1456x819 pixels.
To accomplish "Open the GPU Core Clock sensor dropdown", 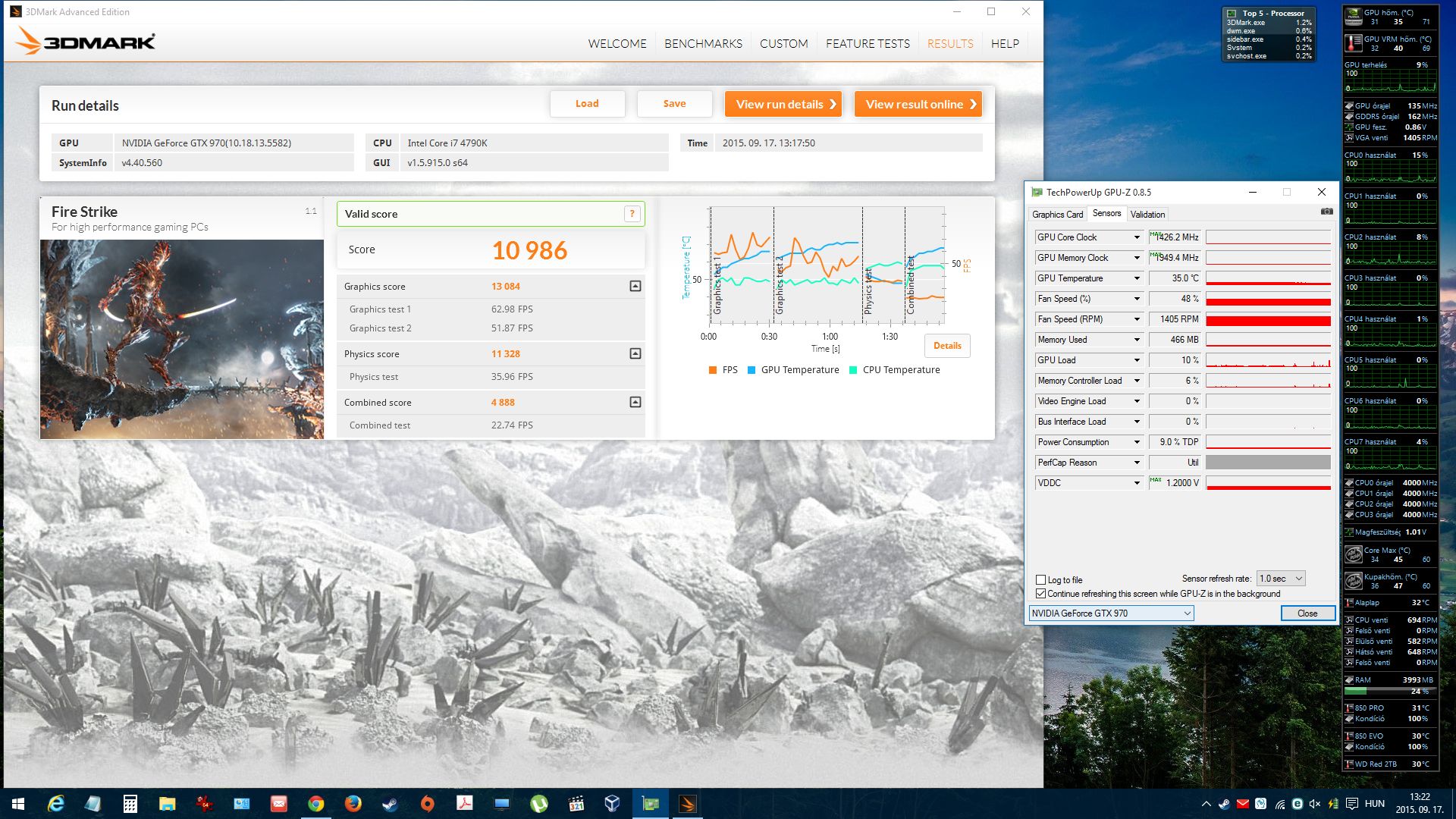I will pos(1137,237).
